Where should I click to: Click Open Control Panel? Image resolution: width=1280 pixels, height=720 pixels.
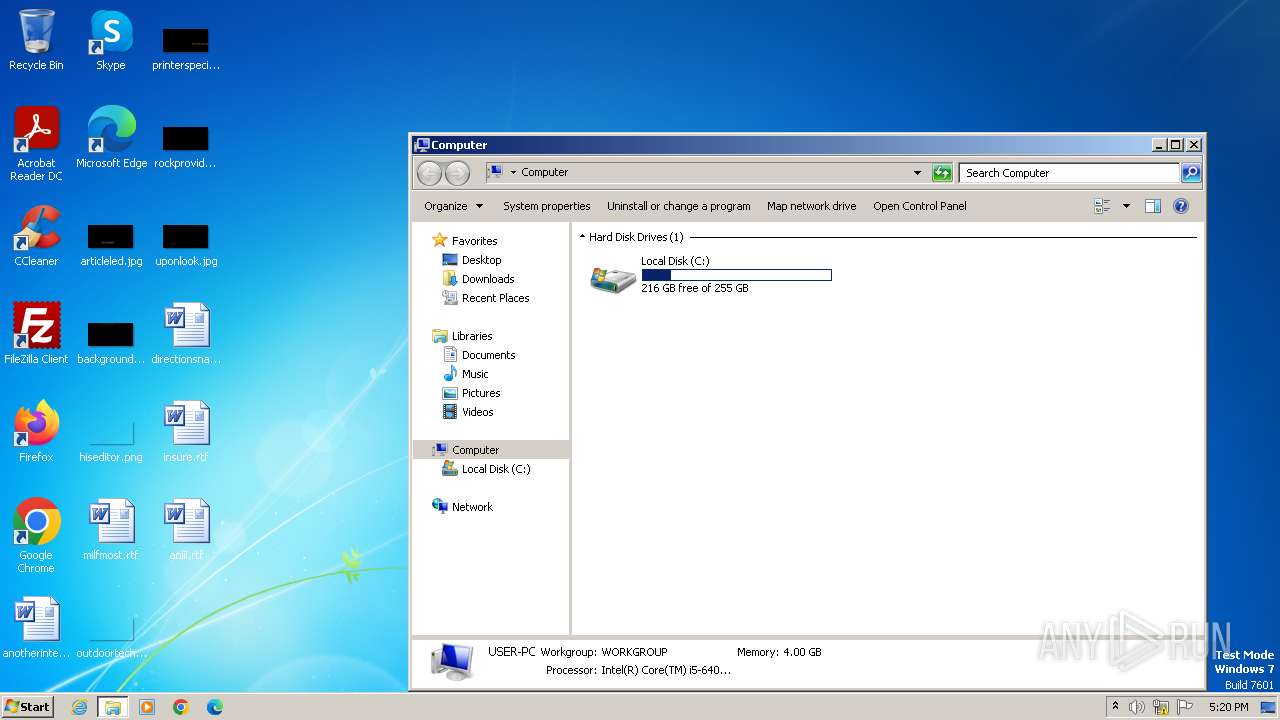pos(919,206)
